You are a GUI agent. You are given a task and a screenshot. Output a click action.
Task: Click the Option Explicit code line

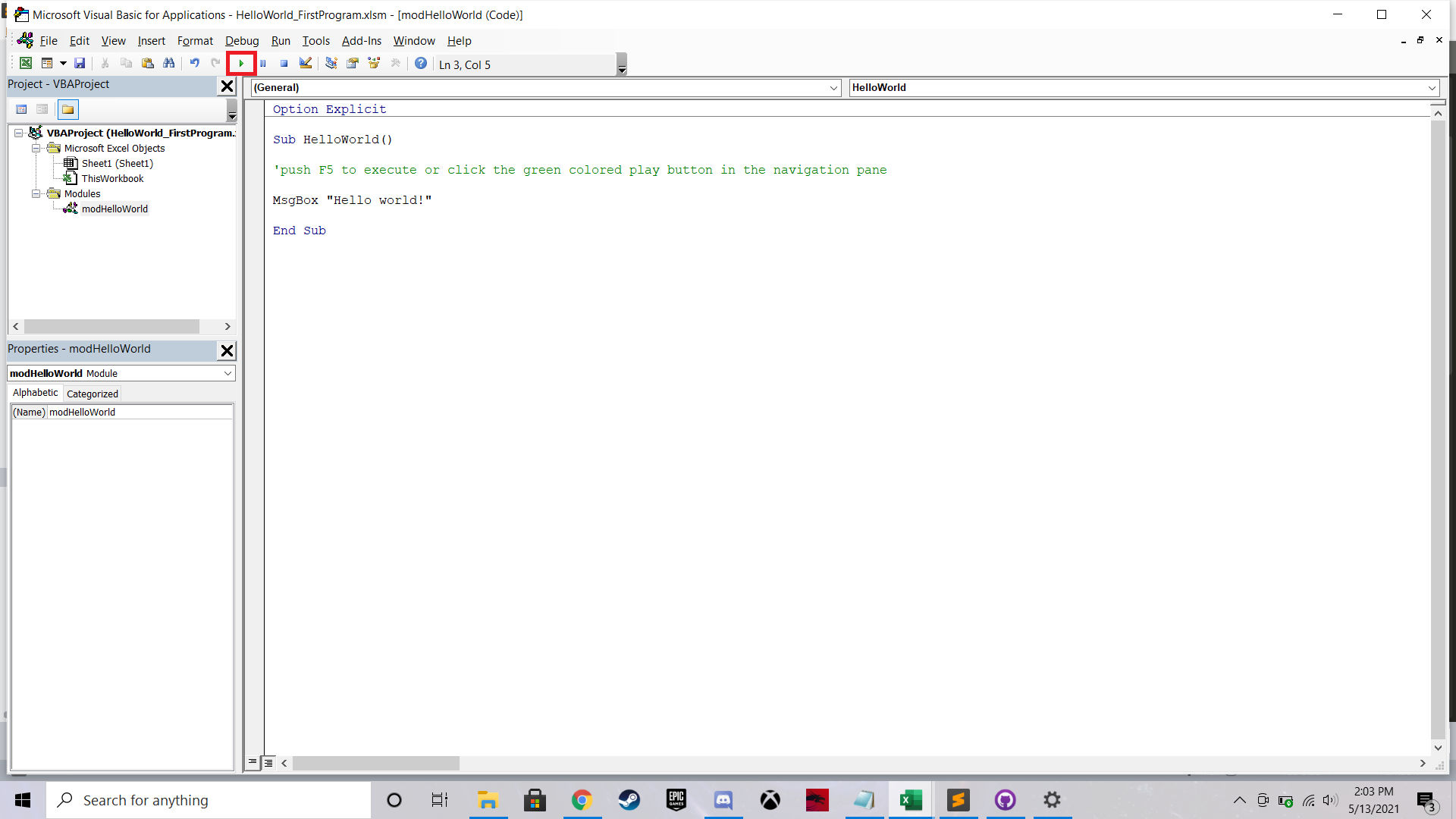coord(330,109)
